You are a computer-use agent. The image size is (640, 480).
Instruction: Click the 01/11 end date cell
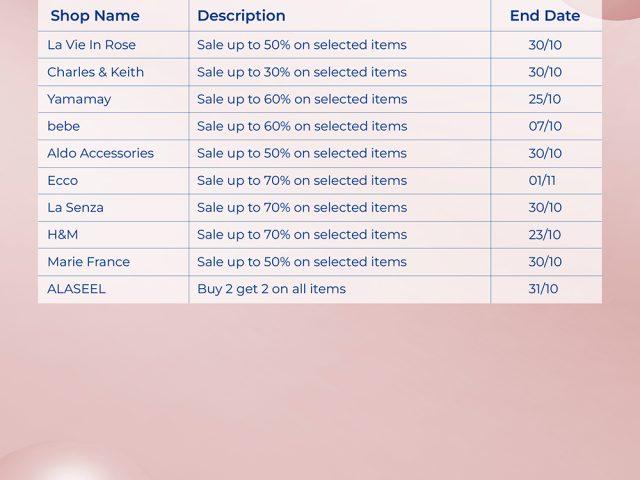545,180
